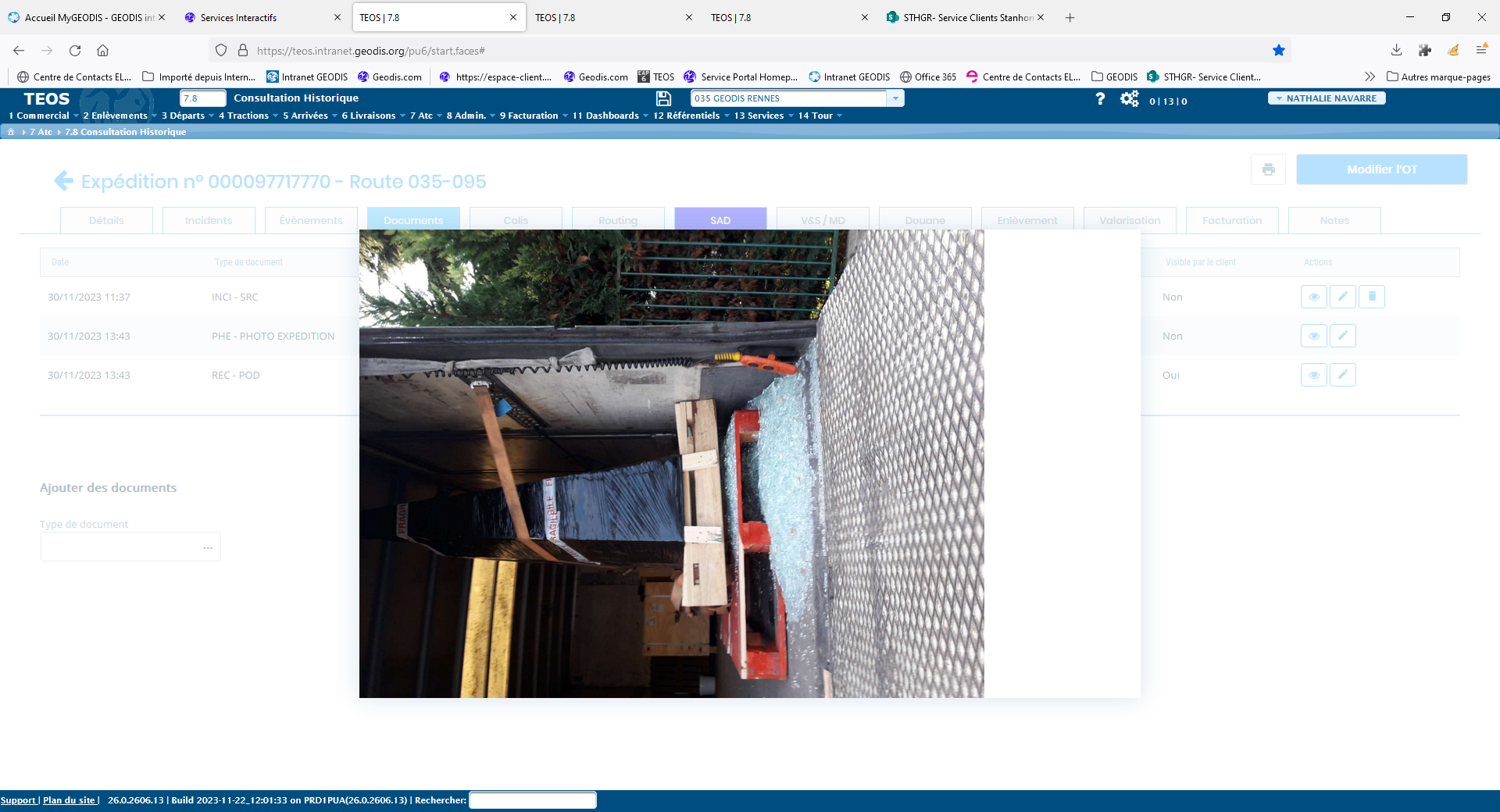Click the printer icon near Modifier l'OT
This screenshot has width=1500, height=812.
[1268, 169]
